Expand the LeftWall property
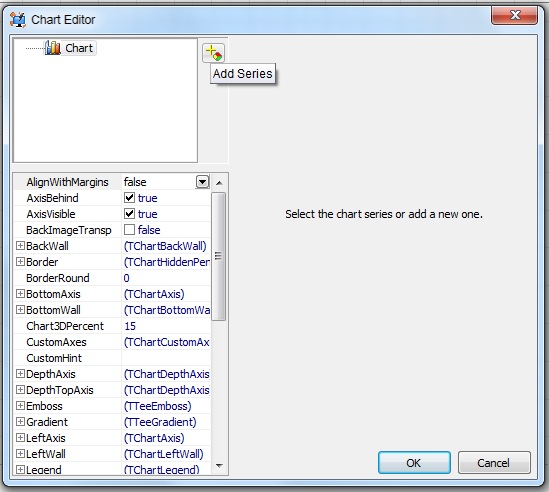The image size is (549, 492). point(20,454)
